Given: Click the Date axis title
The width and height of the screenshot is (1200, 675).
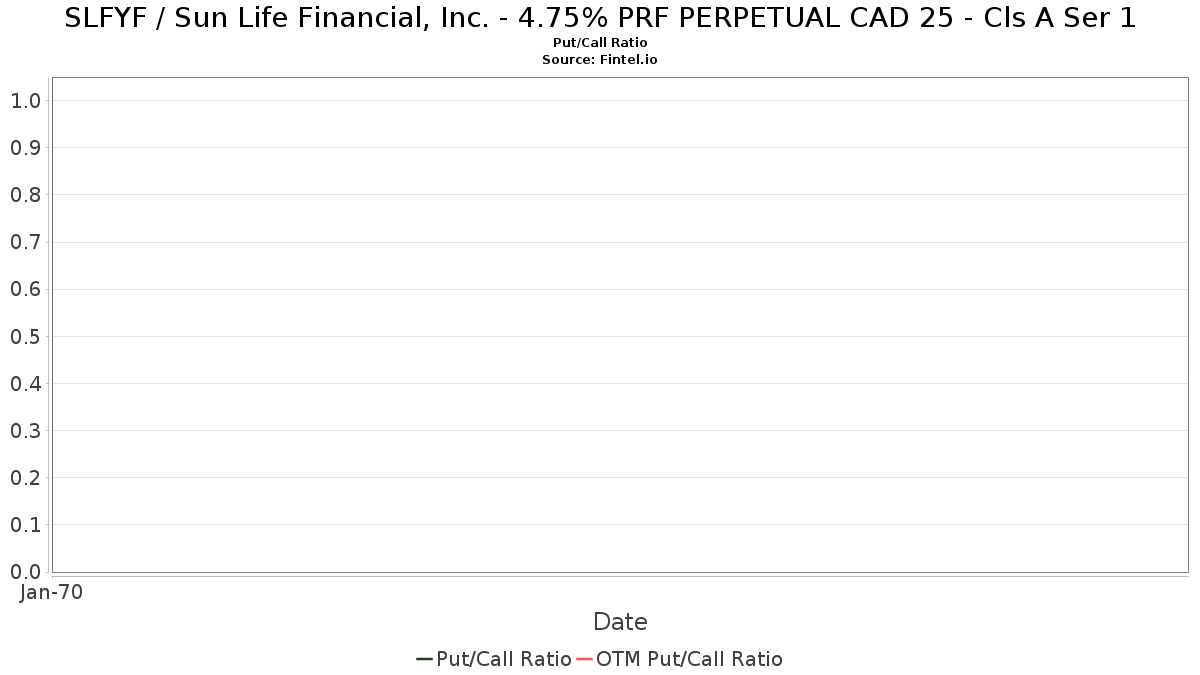Looking at the screenshot, I should coord(620,622).
